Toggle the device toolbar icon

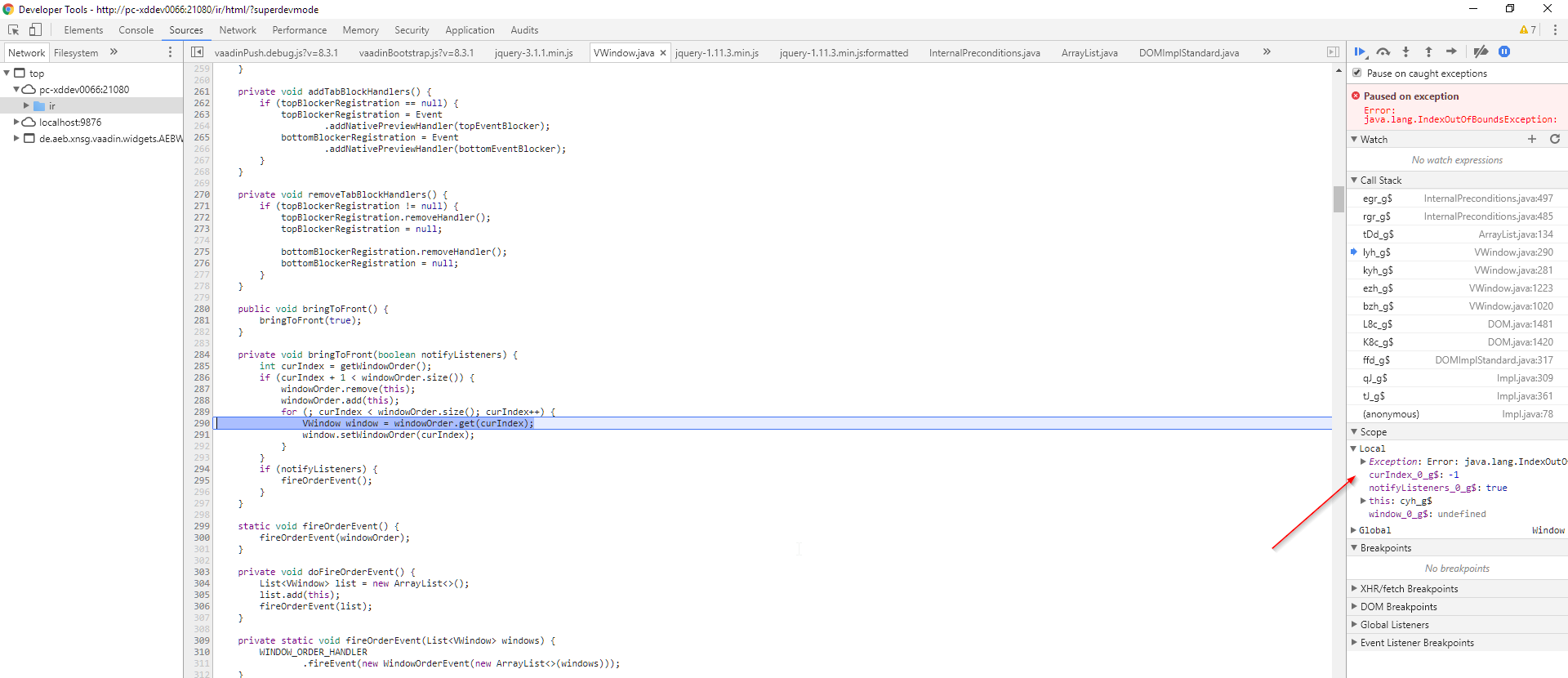click(x=35, y=30)
